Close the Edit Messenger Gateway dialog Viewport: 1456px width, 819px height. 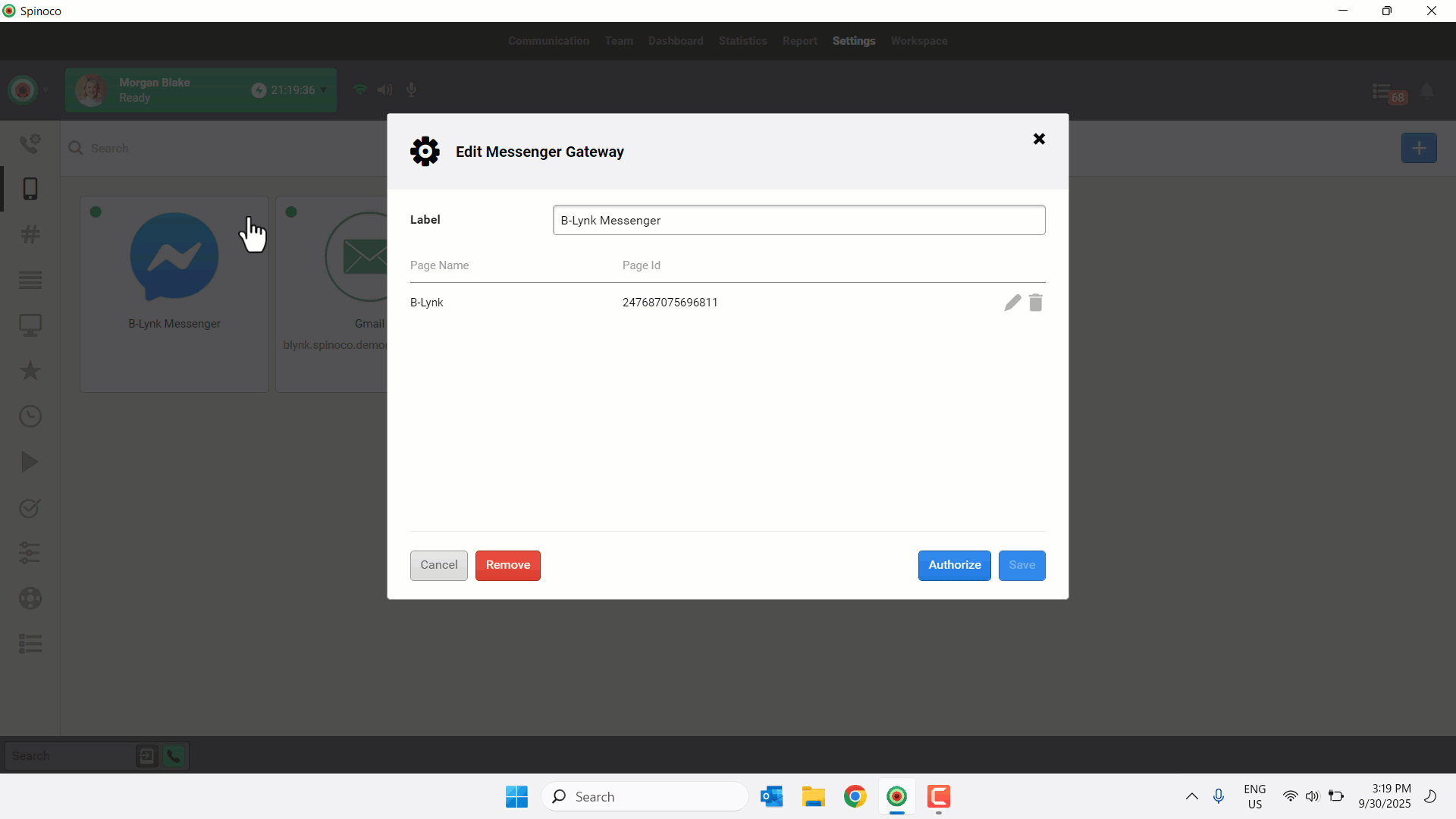(1039, 139)
